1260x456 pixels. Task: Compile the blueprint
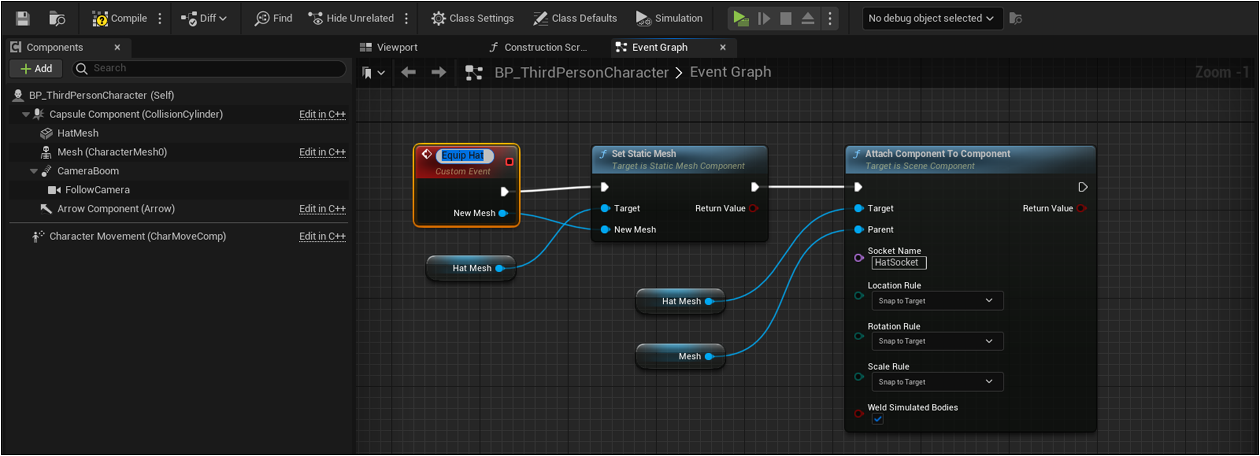tap(120, 18)
